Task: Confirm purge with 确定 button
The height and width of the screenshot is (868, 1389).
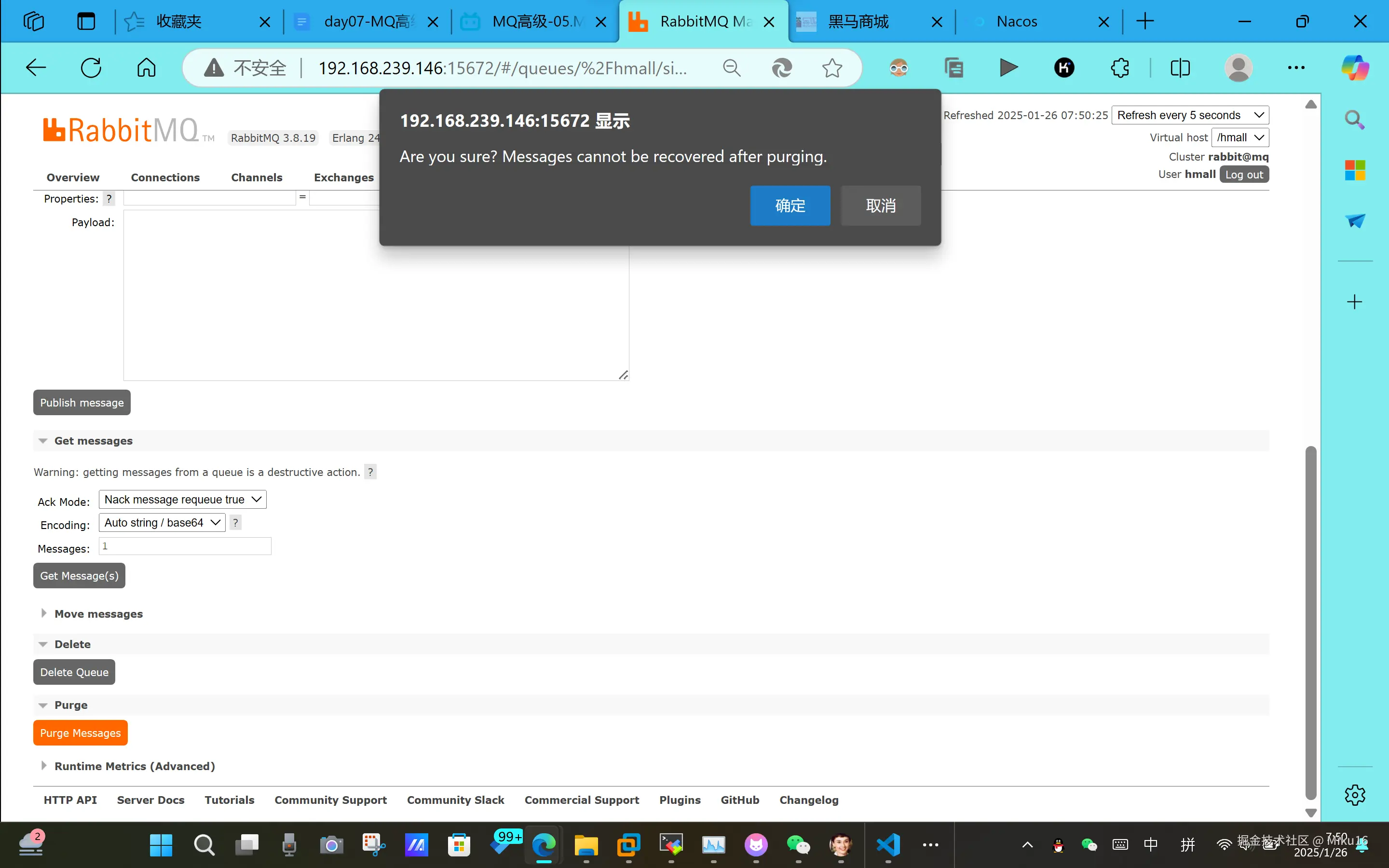Action: pos(790,205)
